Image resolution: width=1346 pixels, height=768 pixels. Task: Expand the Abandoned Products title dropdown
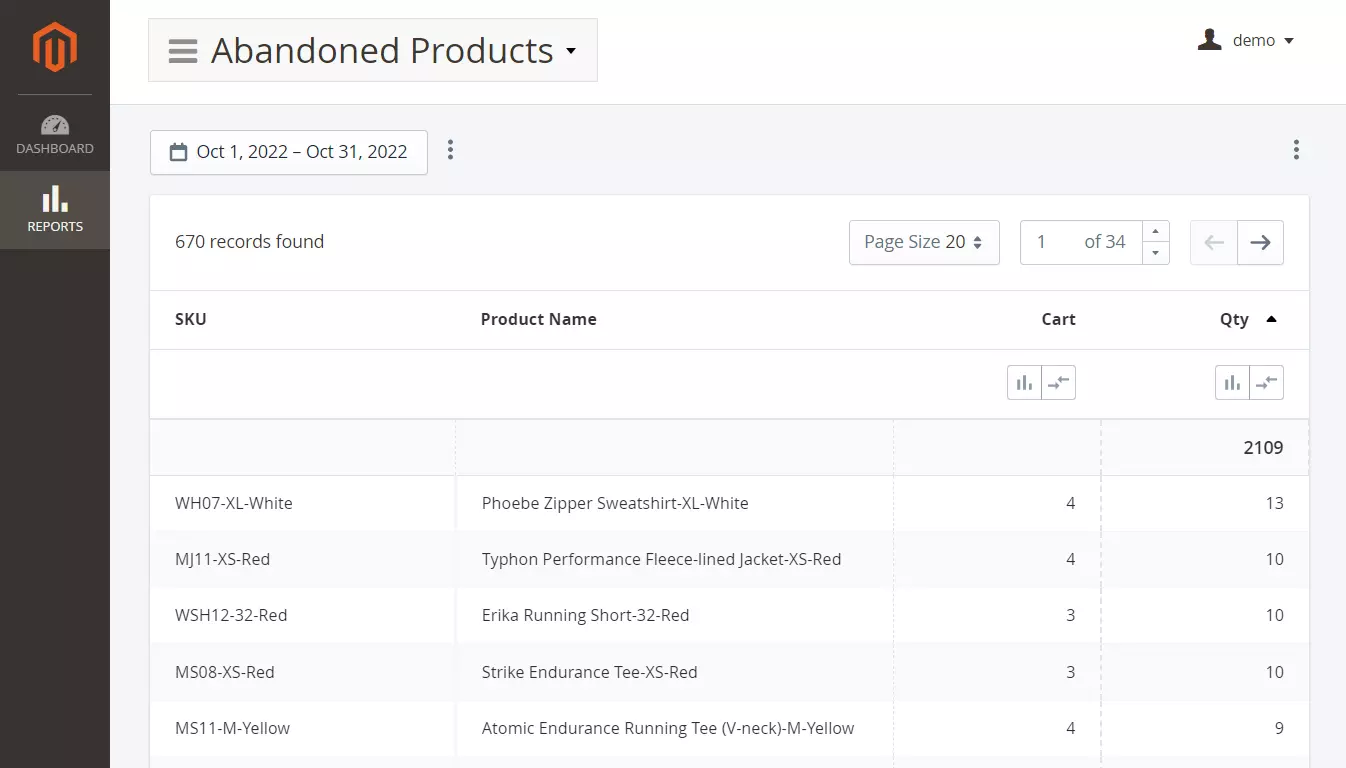pos(571,51)
